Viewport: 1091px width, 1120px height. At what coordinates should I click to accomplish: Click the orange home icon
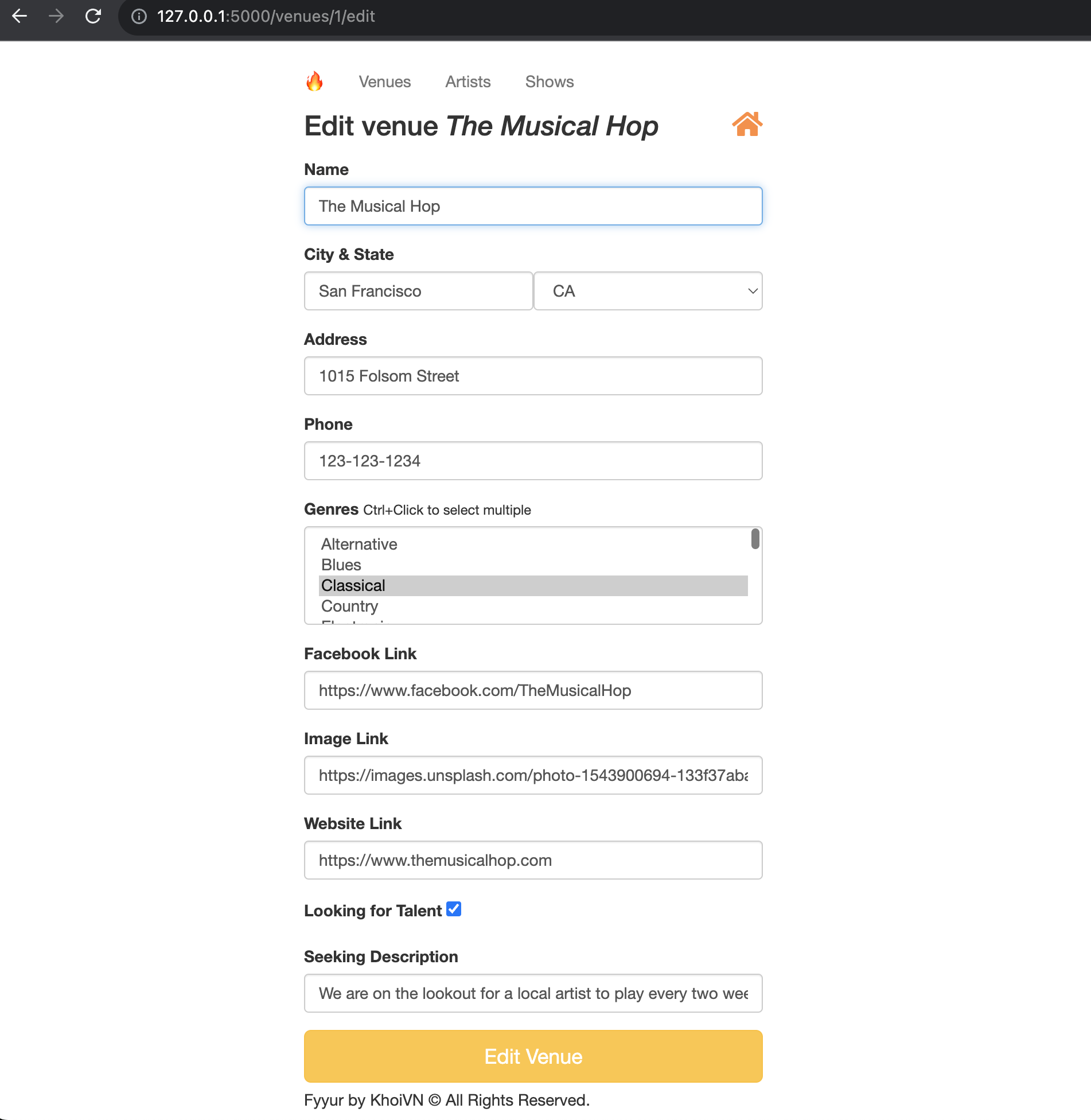tap(747, 124)
